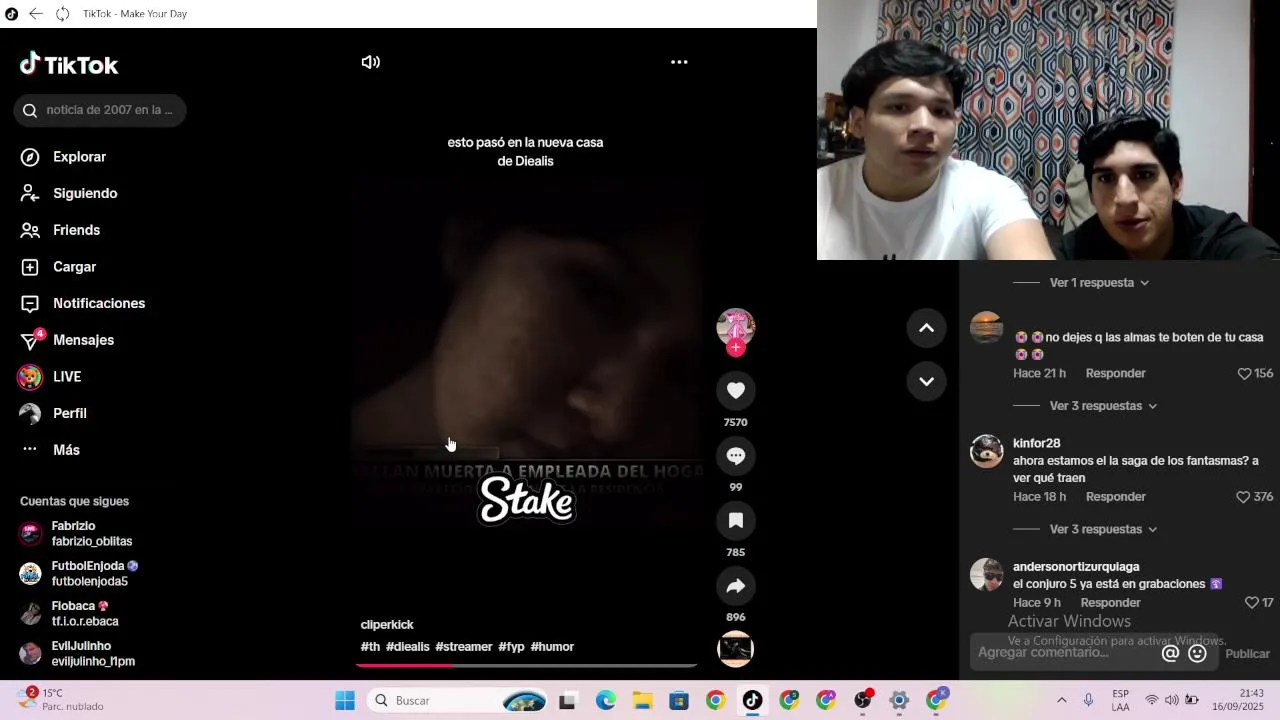The width and height of the screenshot is (1280, 720).
Task: Open Notificaciones in the sidebar
Action: click(x=83, y=303)
